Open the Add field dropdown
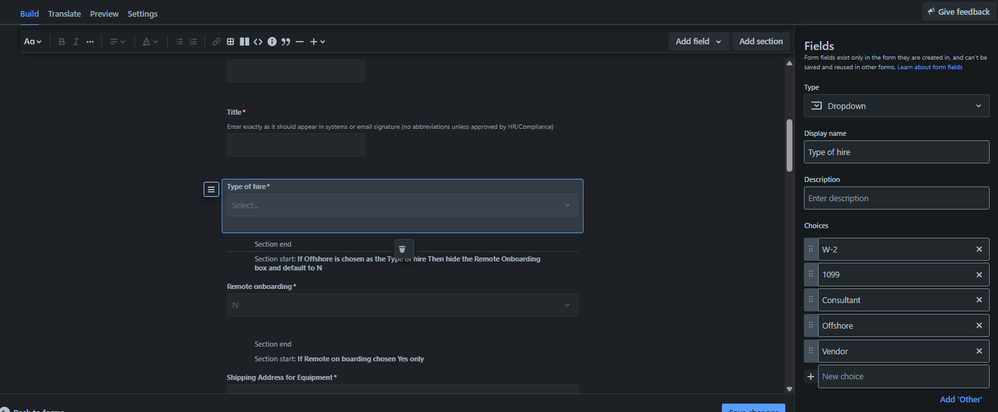The image size is (998, 412). 699,41
